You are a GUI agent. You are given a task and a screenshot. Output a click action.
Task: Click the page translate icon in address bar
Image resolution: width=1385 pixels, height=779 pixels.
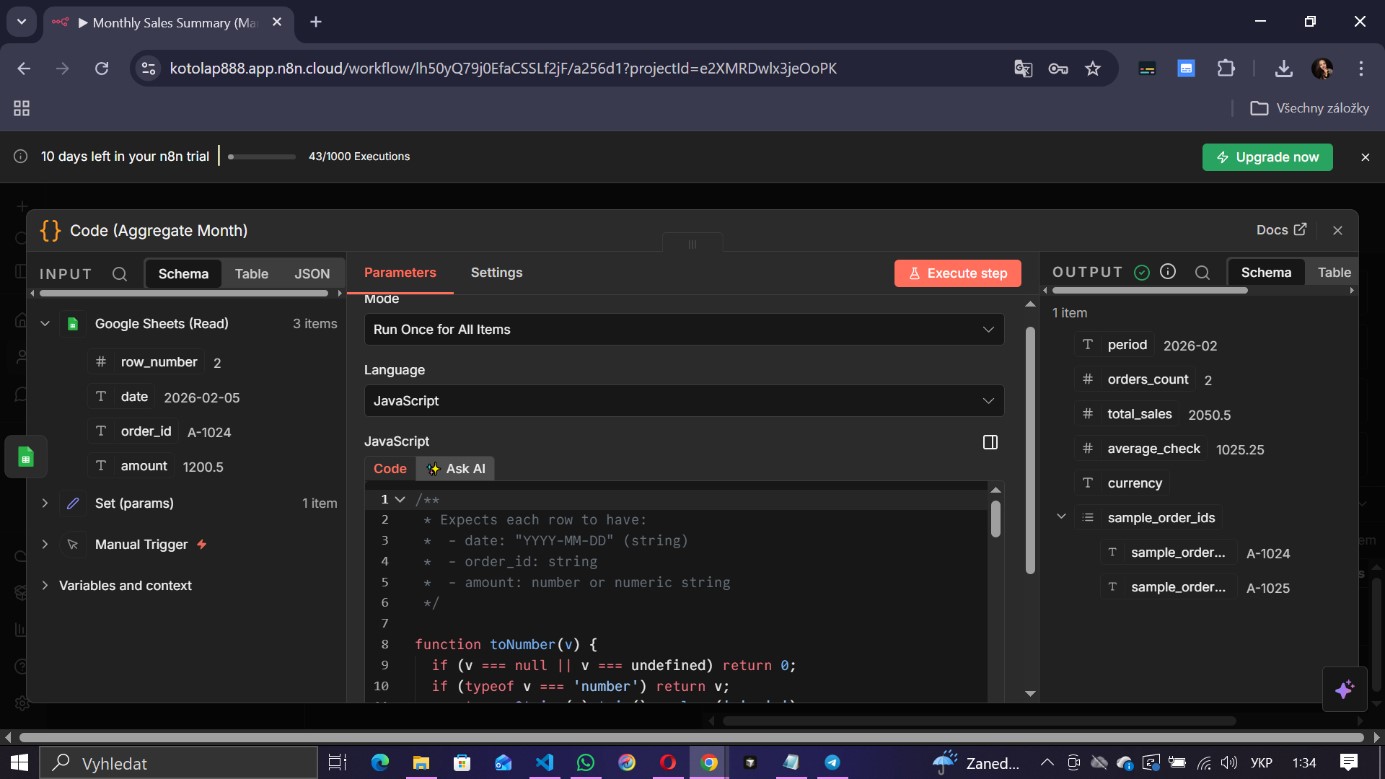click(1023, 69)
